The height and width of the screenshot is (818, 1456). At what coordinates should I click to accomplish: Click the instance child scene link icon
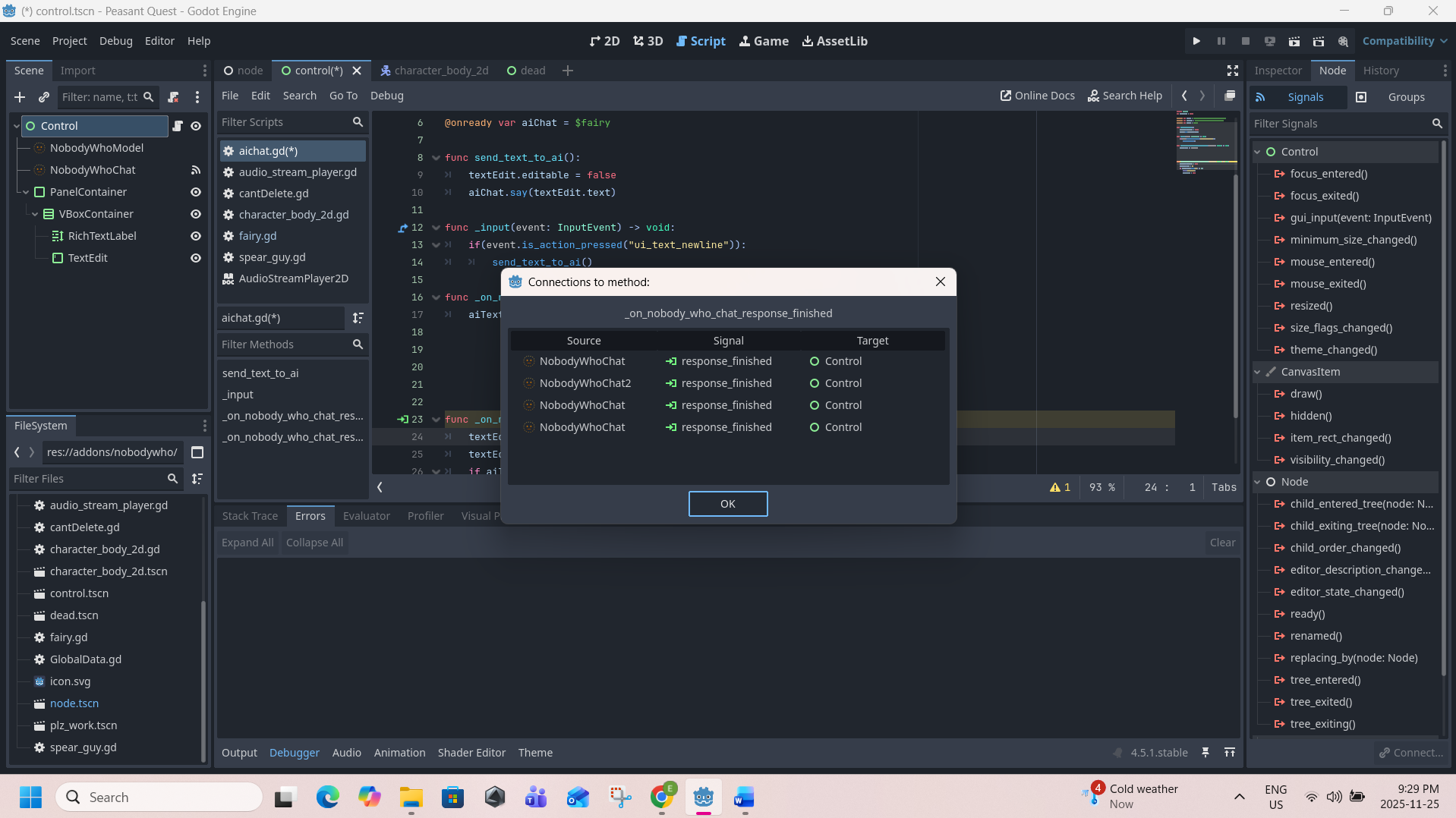(x=44, y=97)
